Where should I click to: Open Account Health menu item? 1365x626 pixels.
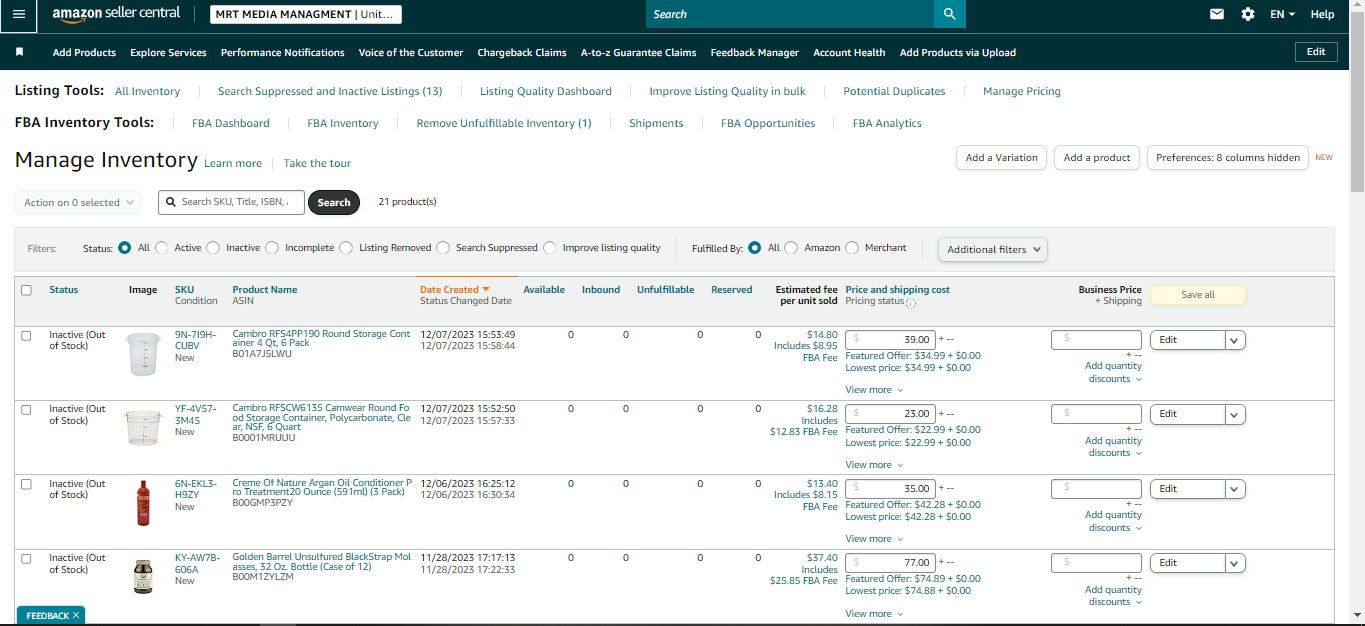coord(849,52)
